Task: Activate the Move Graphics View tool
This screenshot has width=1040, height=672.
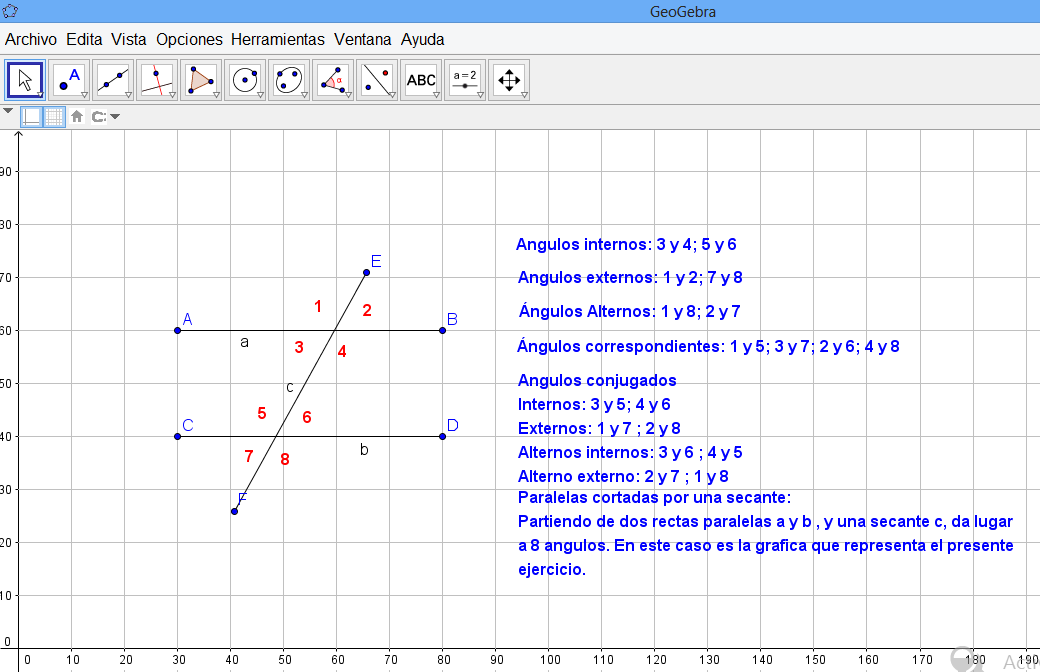Action: pyautogui.click(x=508, y=80)
